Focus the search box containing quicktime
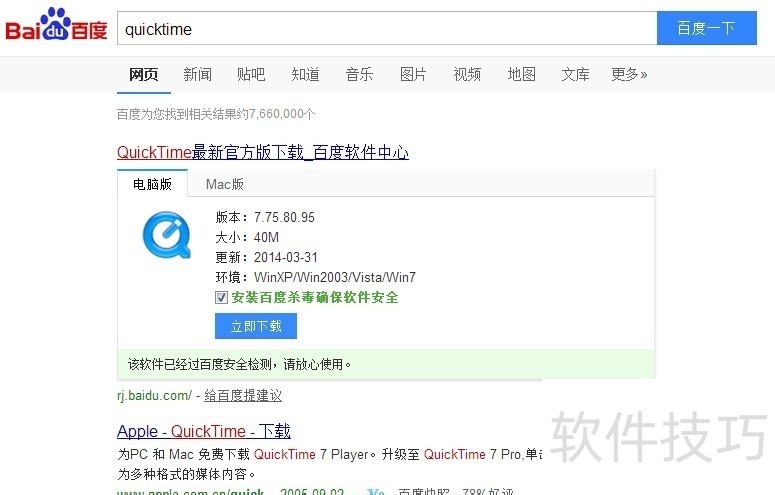The height and width of the screenshot is (495, 775). tap(387, 29)
